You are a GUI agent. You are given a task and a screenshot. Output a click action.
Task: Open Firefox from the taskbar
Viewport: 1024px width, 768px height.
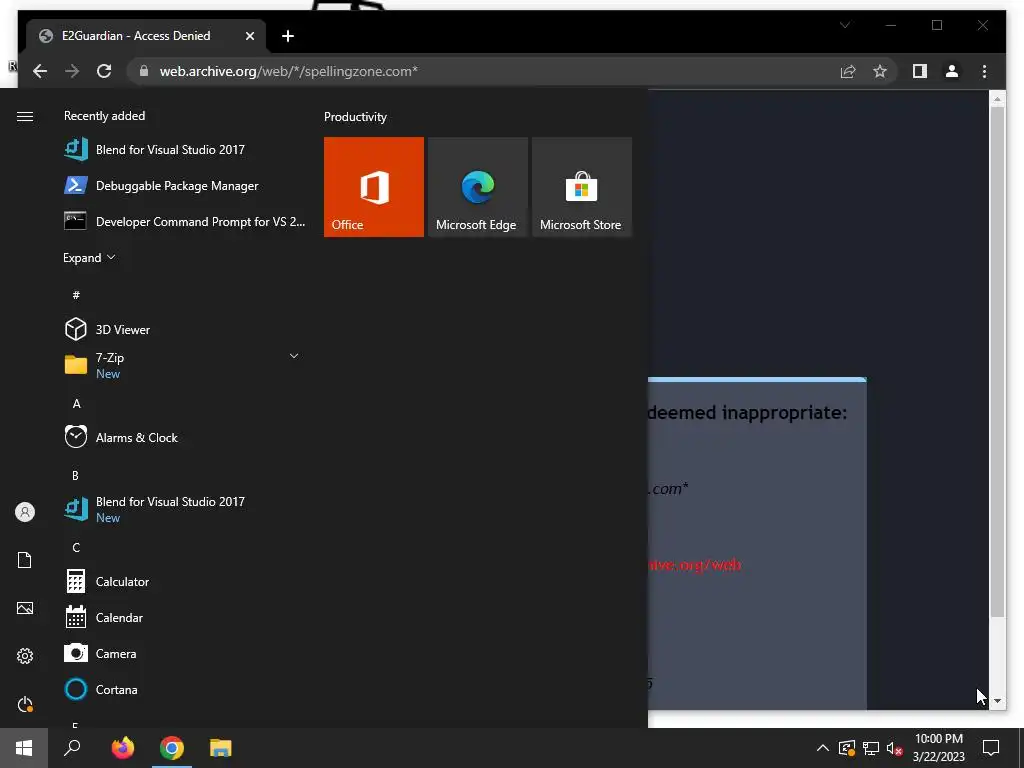click(x=122, y=748)
